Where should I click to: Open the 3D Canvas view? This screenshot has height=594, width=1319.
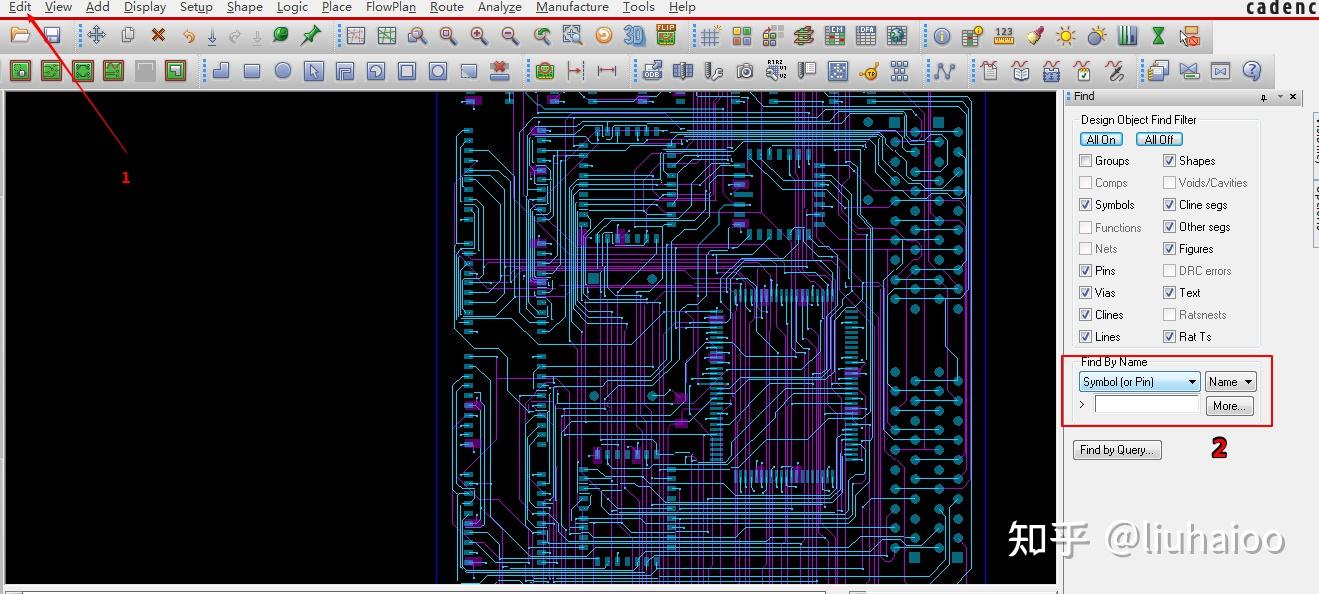(633, 36)
